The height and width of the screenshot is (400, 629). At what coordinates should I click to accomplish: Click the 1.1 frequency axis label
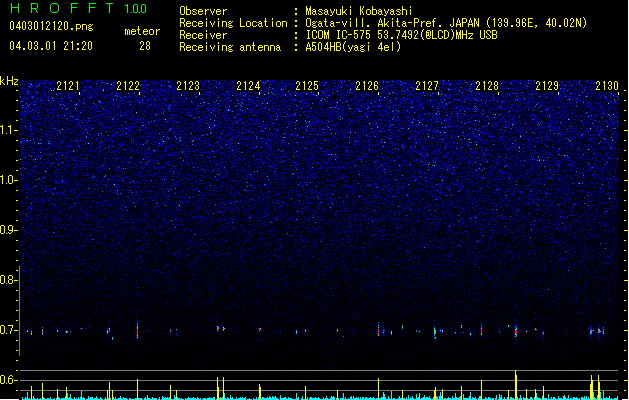pos(9,130)
